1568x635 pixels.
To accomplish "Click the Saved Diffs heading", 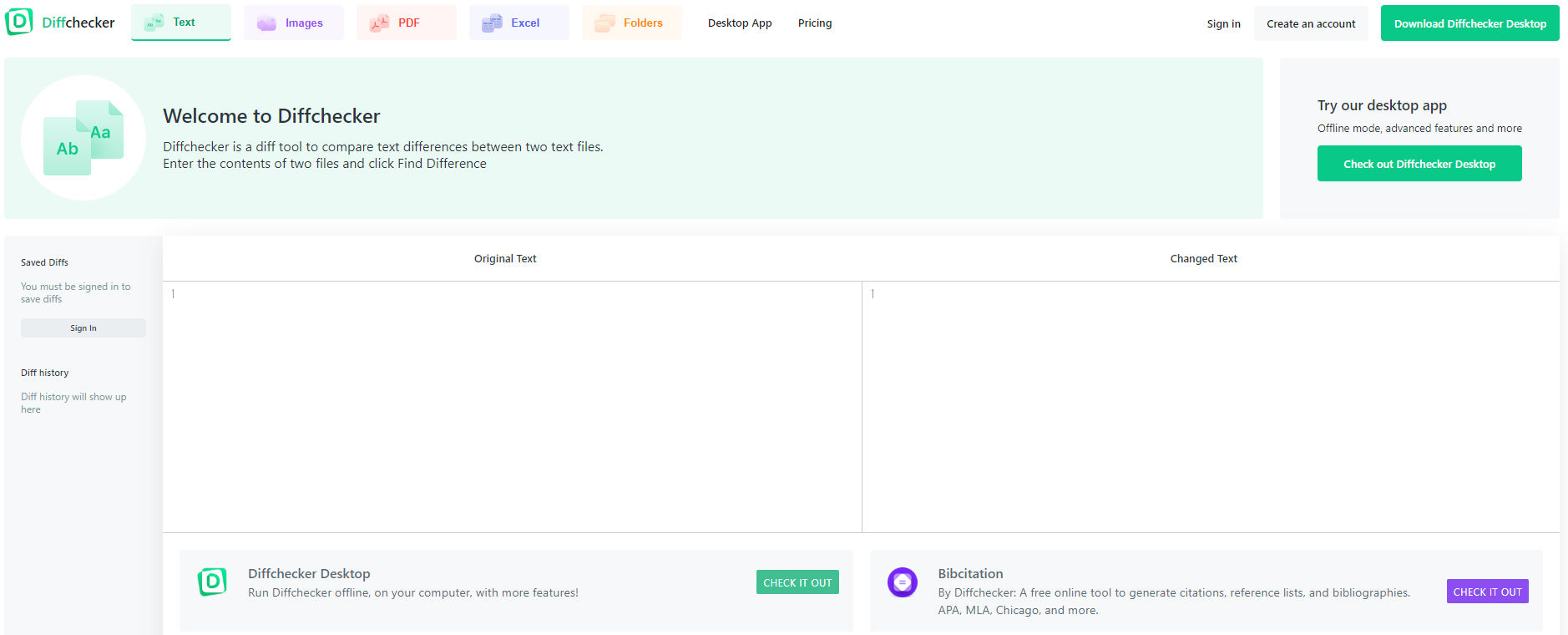I will [x=44, y=262].
